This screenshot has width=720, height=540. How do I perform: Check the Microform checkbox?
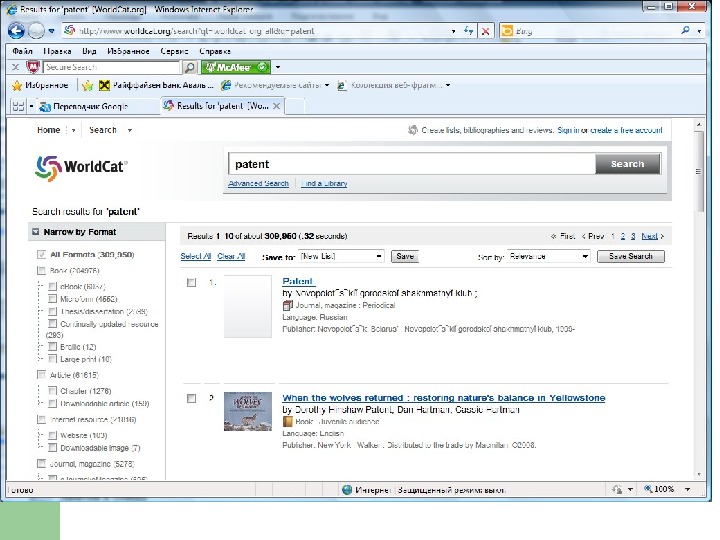(52, 299)
